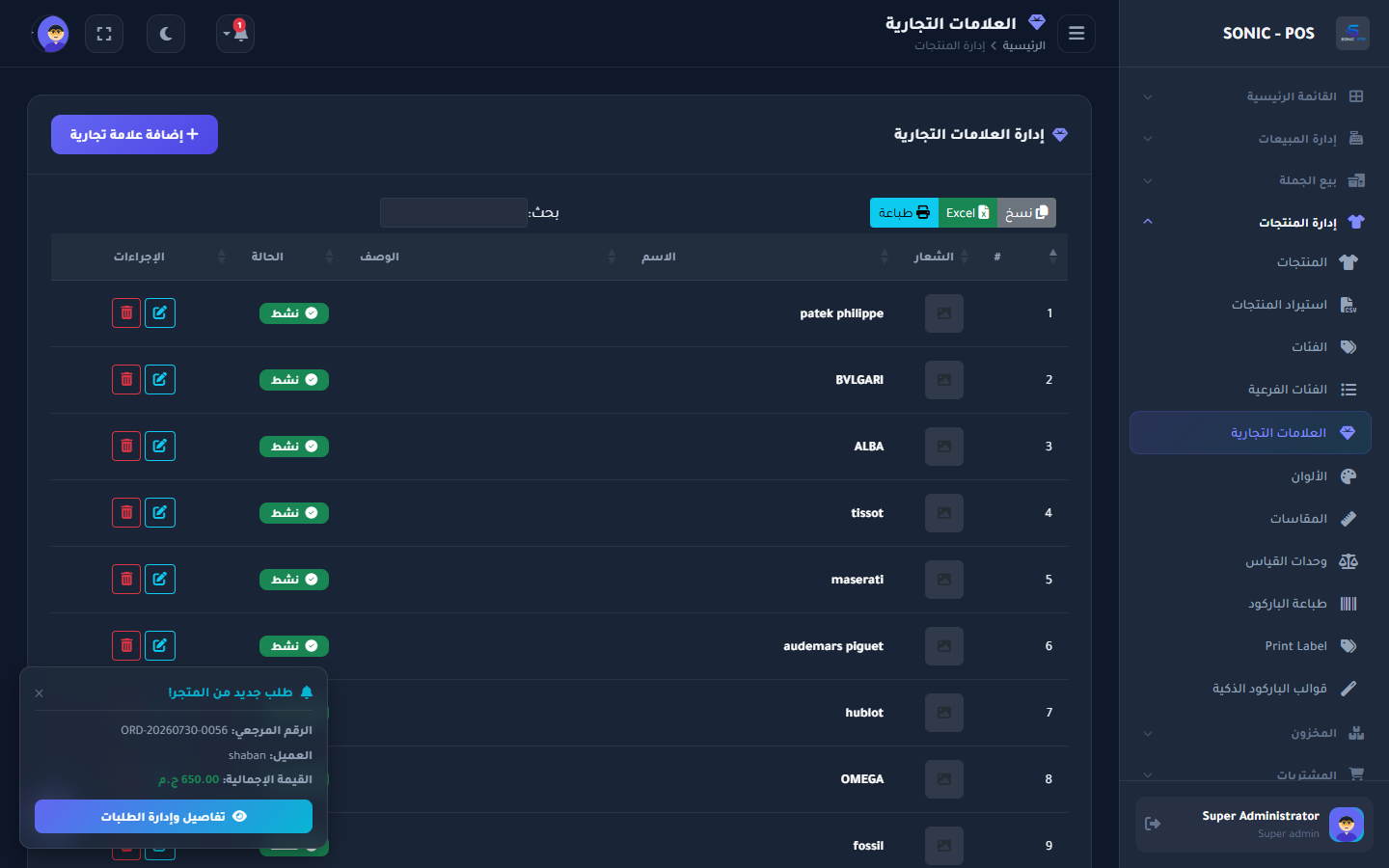1389x868 pixels.
Task: Focus the بحث search field
Action: pyautogui.click(x=453, y=213)
